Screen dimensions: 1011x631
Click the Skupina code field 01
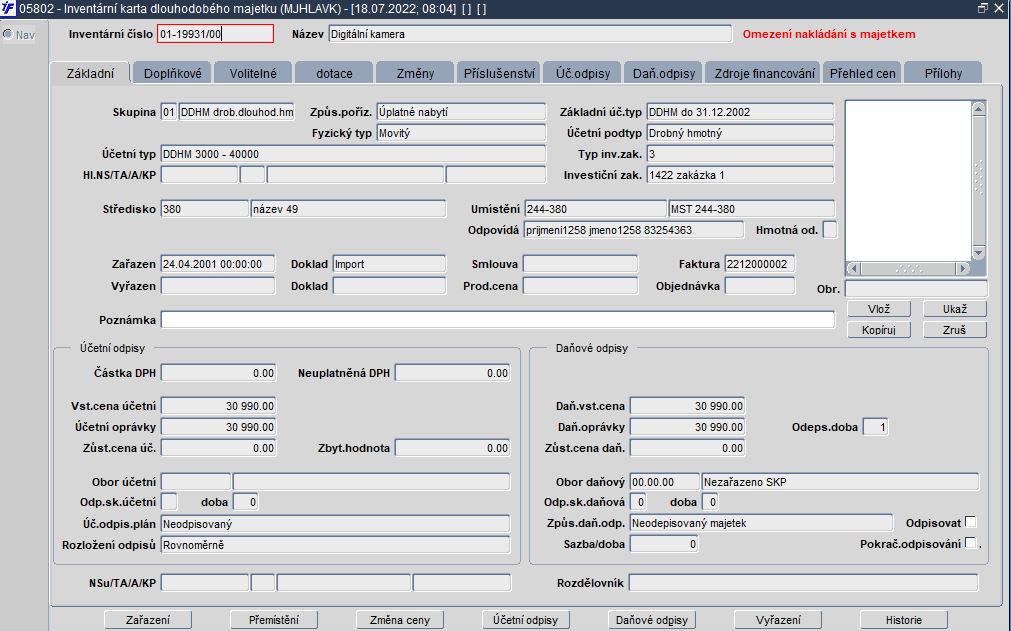(x=169, y=112)
